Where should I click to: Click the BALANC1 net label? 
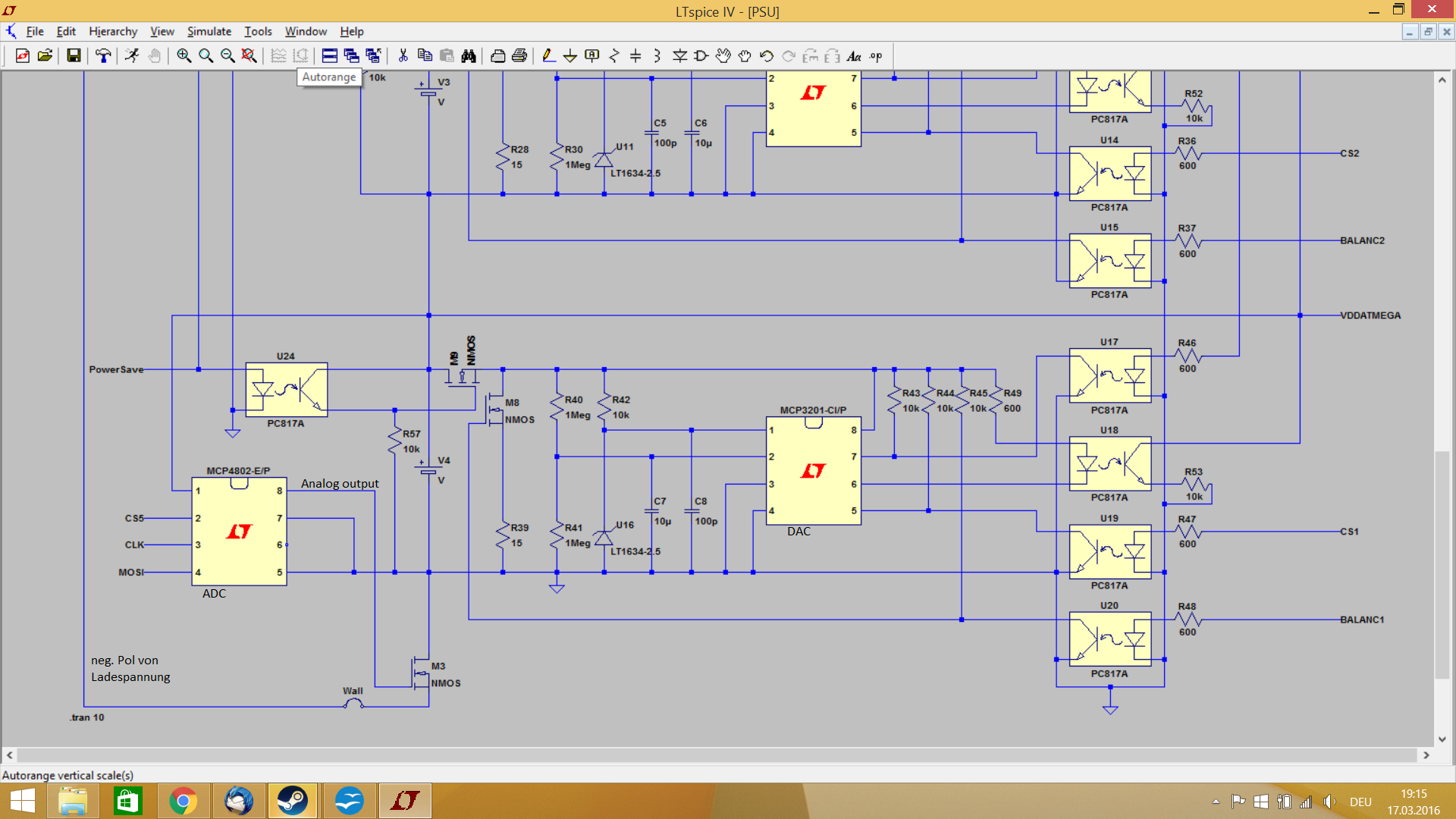1362,620
